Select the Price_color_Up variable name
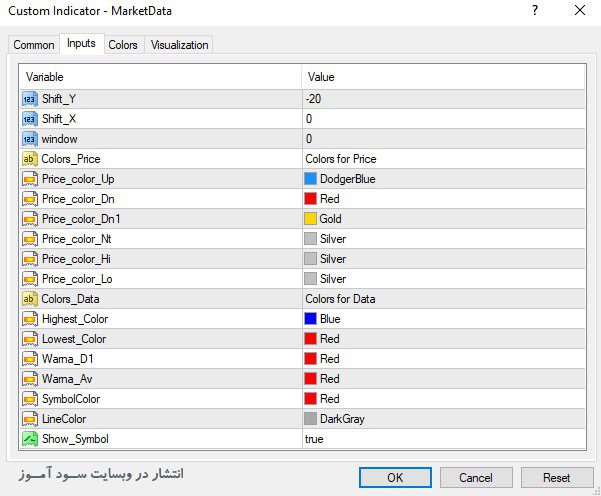 point(78,179)
